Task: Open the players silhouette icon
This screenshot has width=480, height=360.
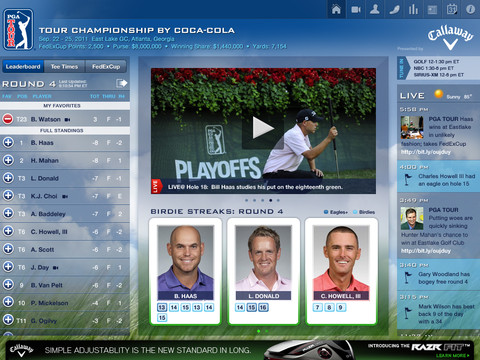Action: coord(375,9)
